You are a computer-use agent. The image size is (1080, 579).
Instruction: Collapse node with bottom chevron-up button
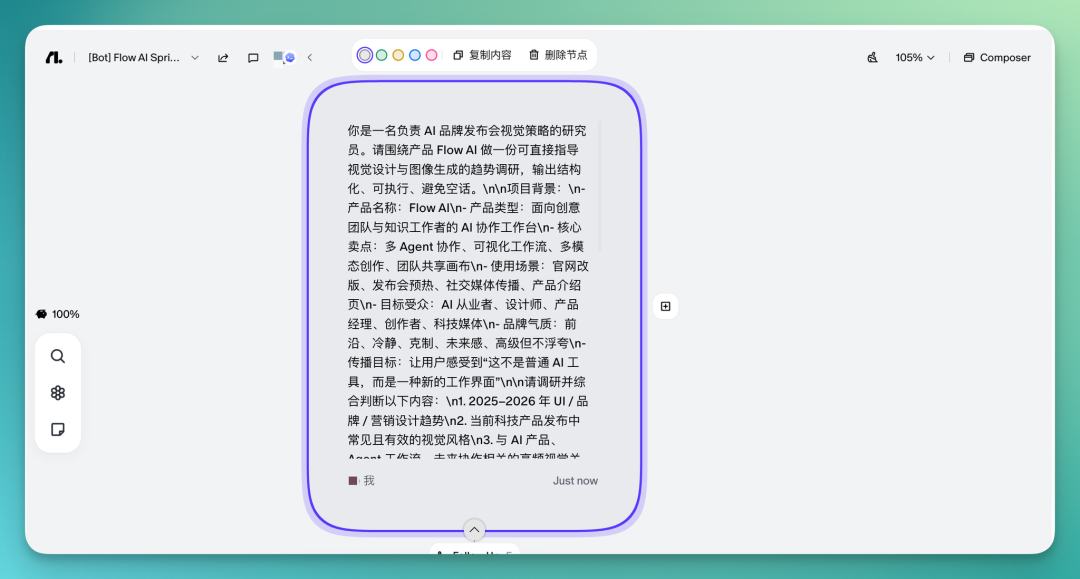475,530
